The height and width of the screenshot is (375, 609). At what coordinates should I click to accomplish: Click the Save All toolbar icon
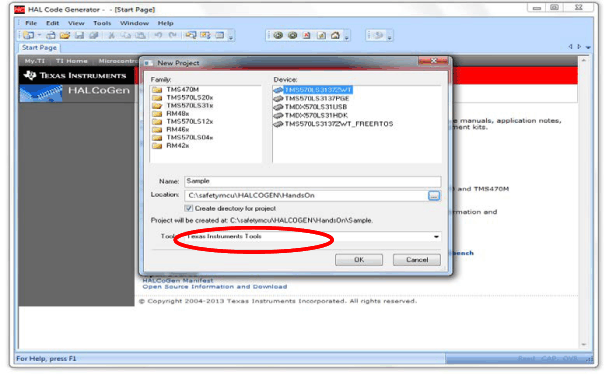click(x=94, y=35)
